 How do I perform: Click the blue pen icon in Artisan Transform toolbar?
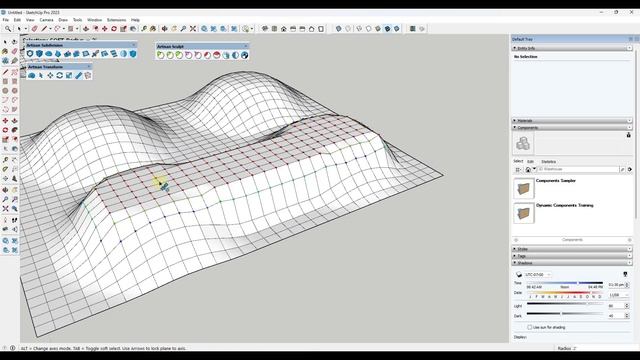coord(78,75)
